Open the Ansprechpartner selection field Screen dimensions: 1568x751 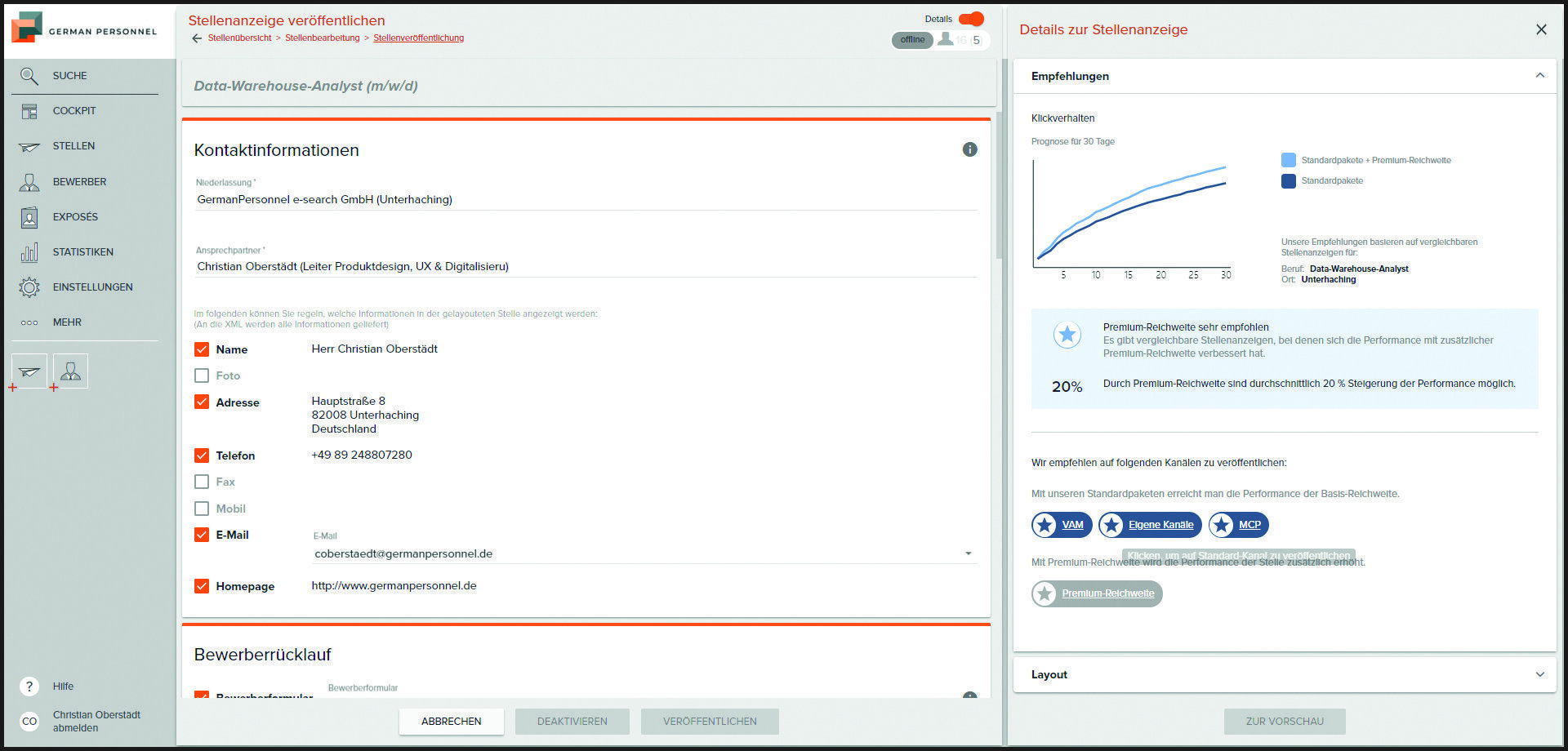coord(586,266)
